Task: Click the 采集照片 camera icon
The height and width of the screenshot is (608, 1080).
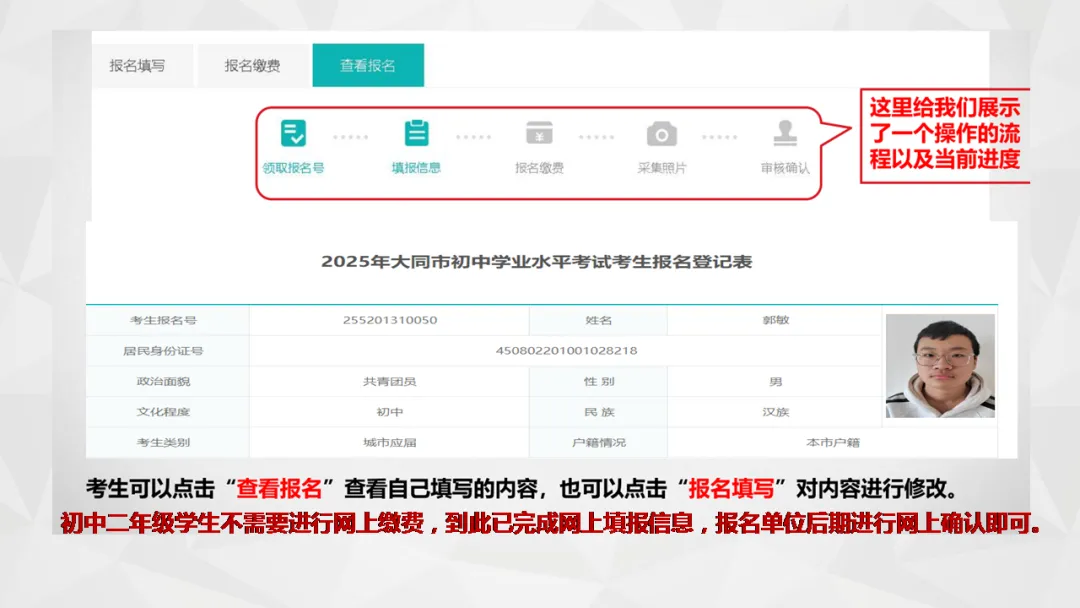Action: click(661, 134)
